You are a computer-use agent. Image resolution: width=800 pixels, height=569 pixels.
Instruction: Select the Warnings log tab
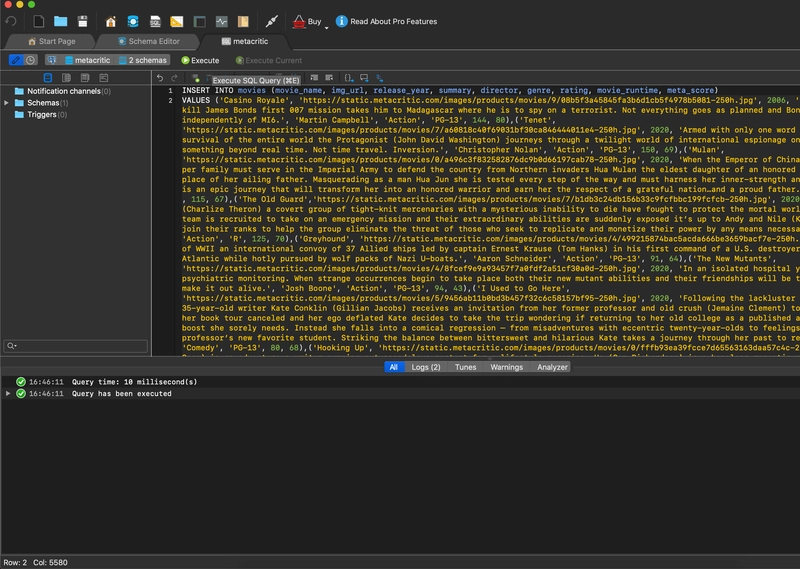(506, 367)
